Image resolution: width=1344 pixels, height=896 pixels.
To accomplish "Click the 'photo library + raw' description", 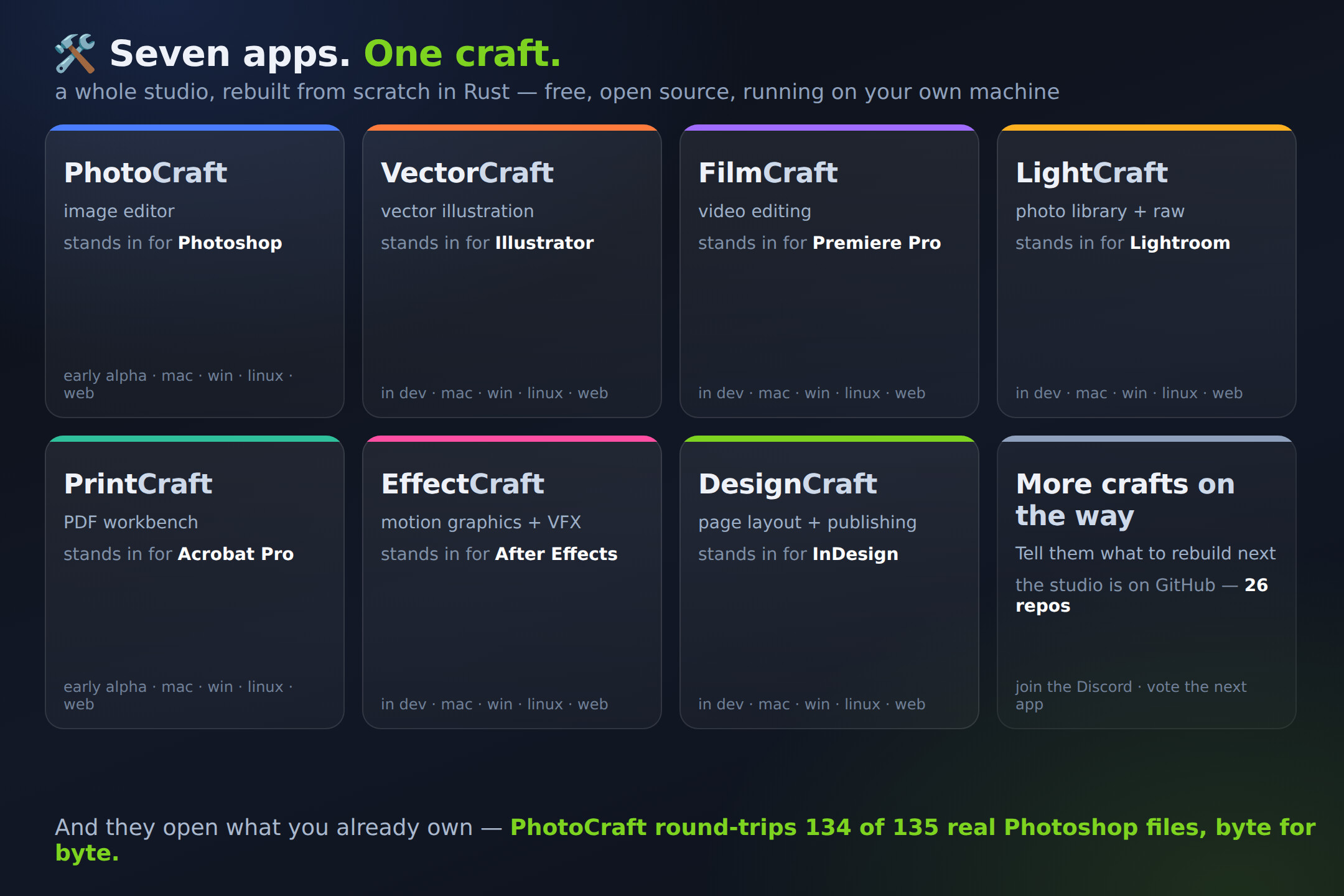I will tap(1100, 212).
